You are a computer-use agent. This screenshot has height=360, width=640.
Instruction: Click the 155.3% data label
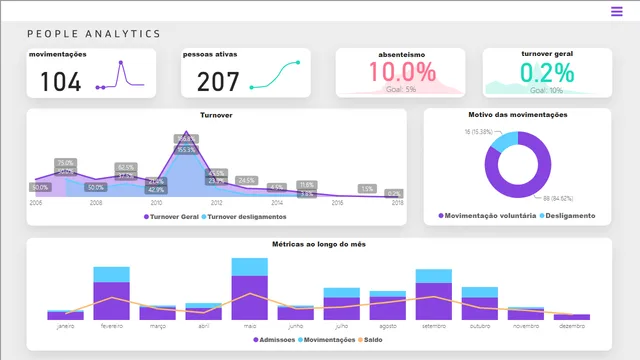[186, 150]
